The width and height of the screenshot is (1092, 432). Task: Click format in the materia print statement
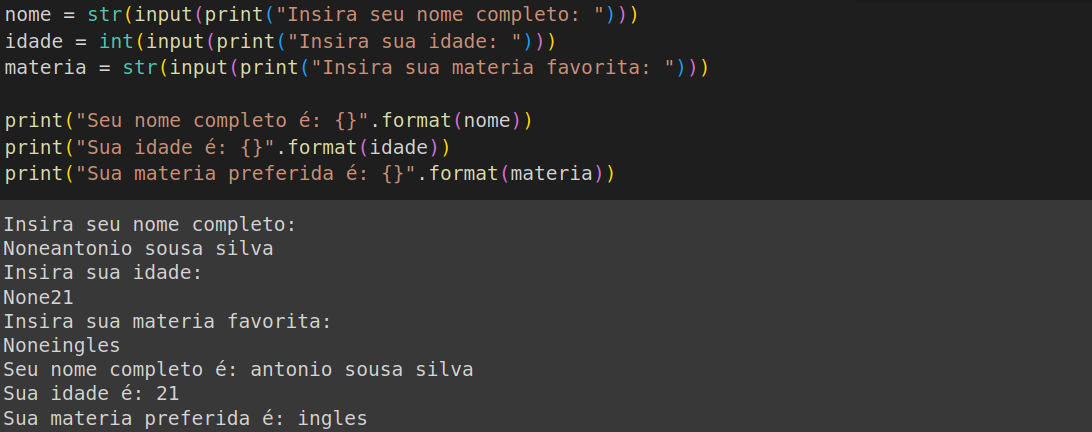tap(463, 173)
